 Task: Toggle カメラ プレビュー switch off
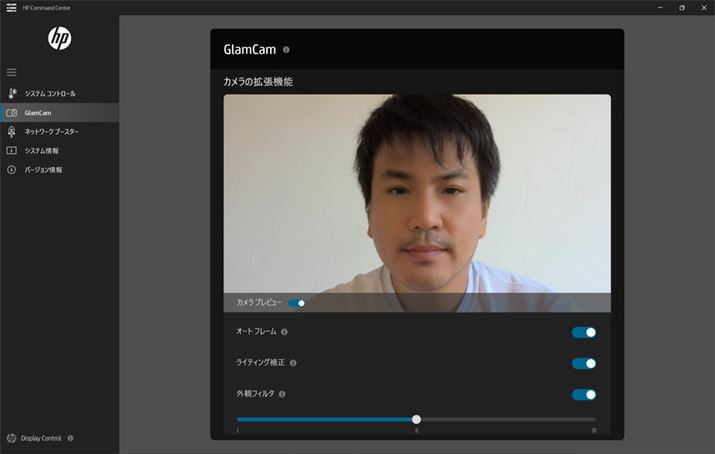(x=297, y=302)
